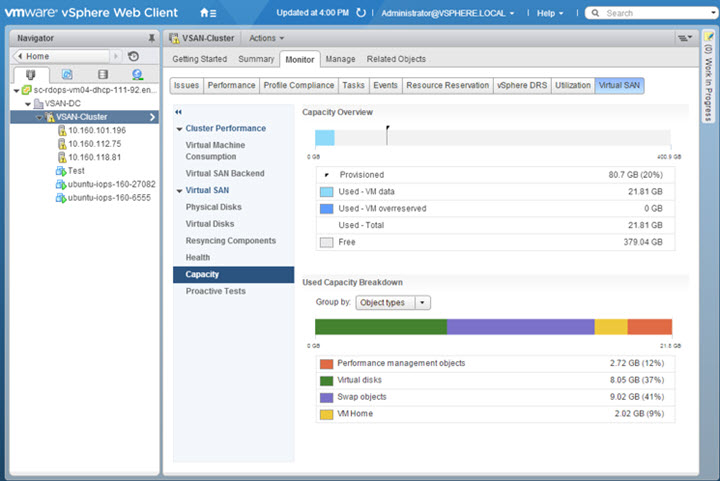Open Virtual Machine Consumption view
The height and width of the screenshot is (481, 720).
tap(215, 151)
